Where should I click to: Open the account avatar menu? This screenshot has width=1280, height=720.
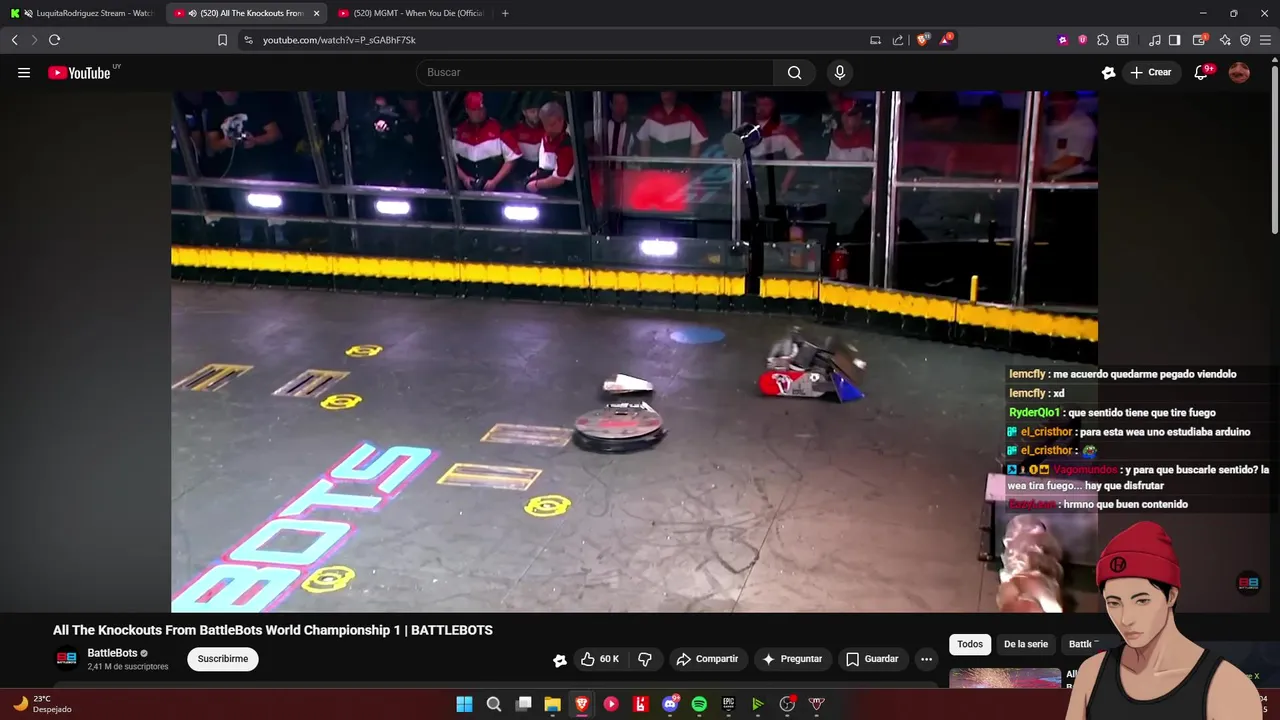pyautogui.click(x=1239, y=72)
